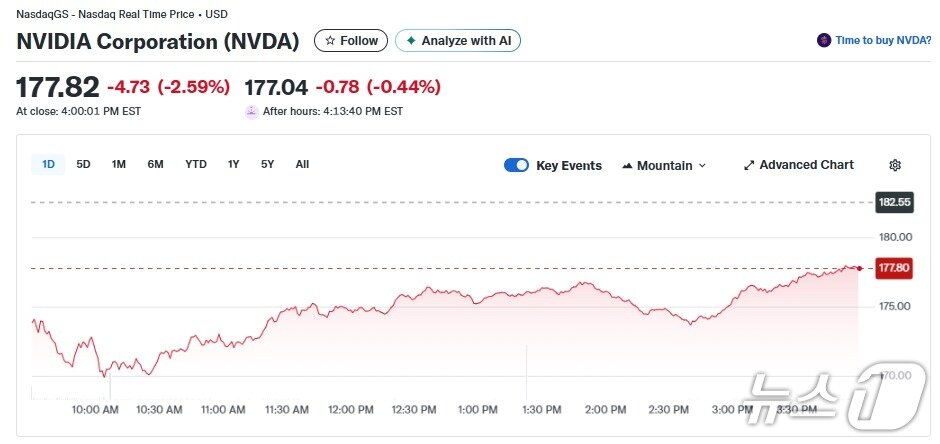The width and height of the screenshot is (940, 444).
Task: Select the 1D time range tab
Action: coord(48,164)
